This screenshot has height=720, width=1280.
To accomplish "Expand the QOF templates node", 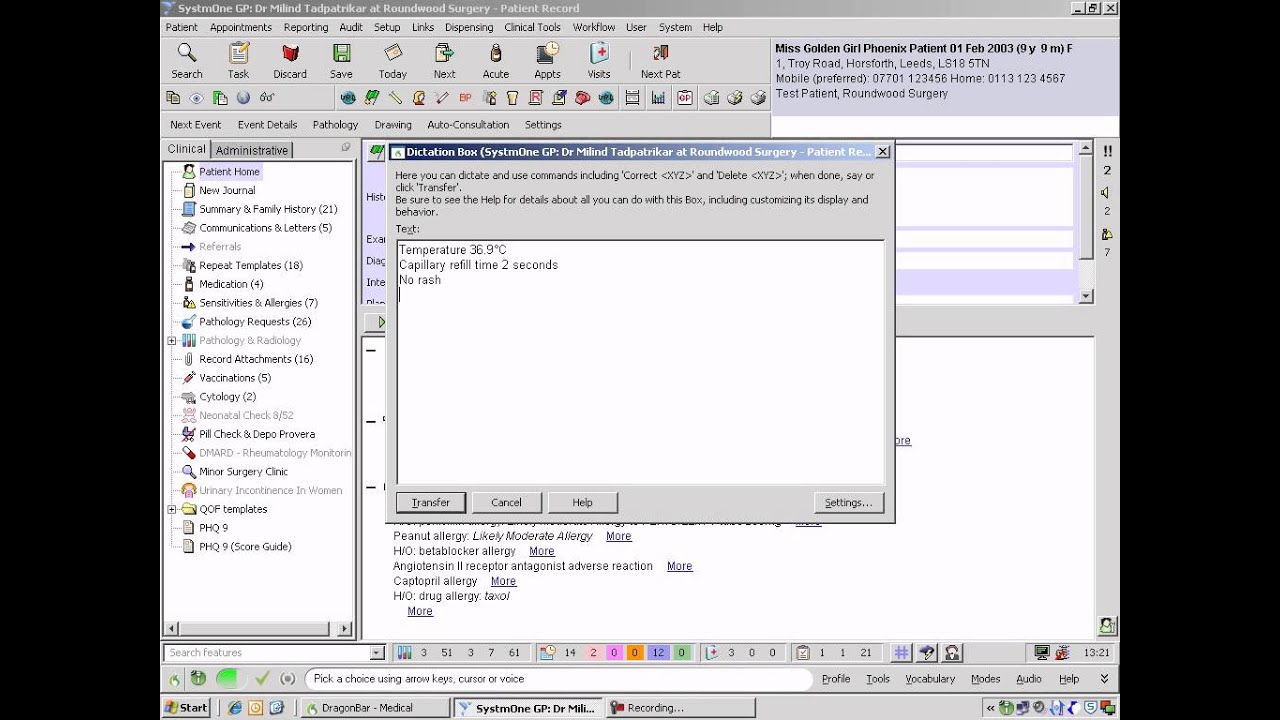I will tap(172, 510).
